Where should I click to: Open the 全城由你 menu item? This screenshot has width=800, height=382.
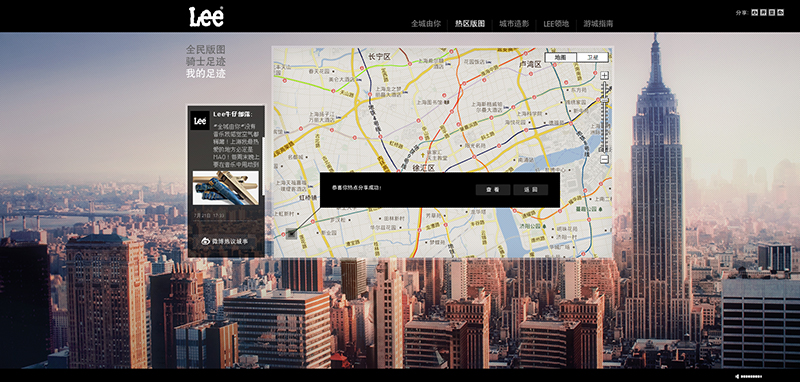[x=426, y=23]
